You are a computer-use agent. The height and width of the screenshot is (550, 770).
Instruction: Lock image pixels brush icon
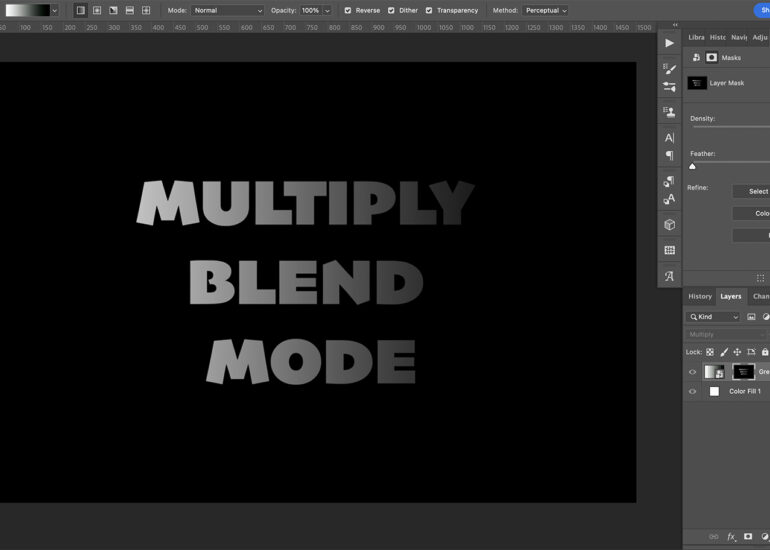pos(724,352)
